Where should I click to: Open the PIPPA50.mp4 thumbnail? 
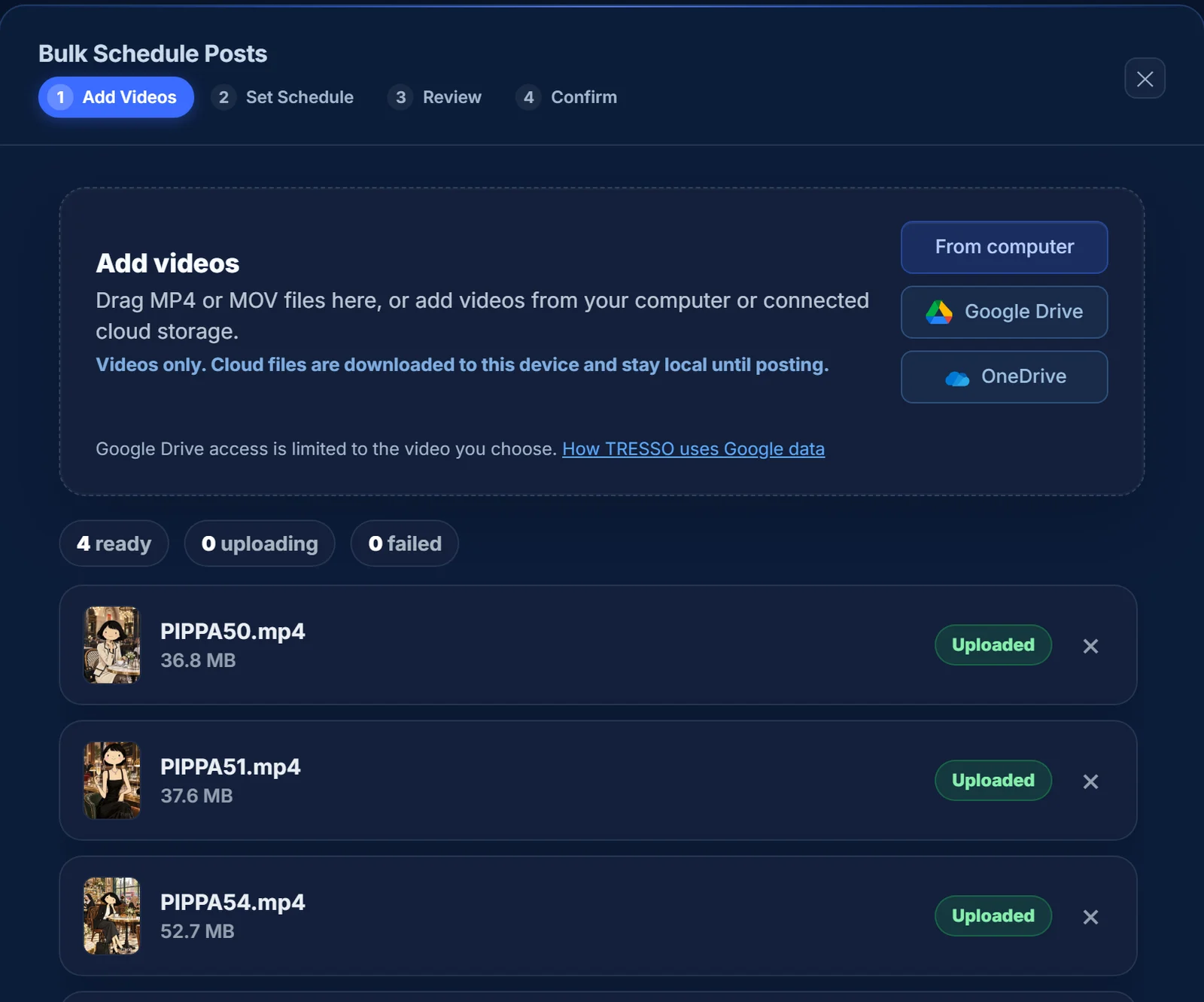pos(112,645)
